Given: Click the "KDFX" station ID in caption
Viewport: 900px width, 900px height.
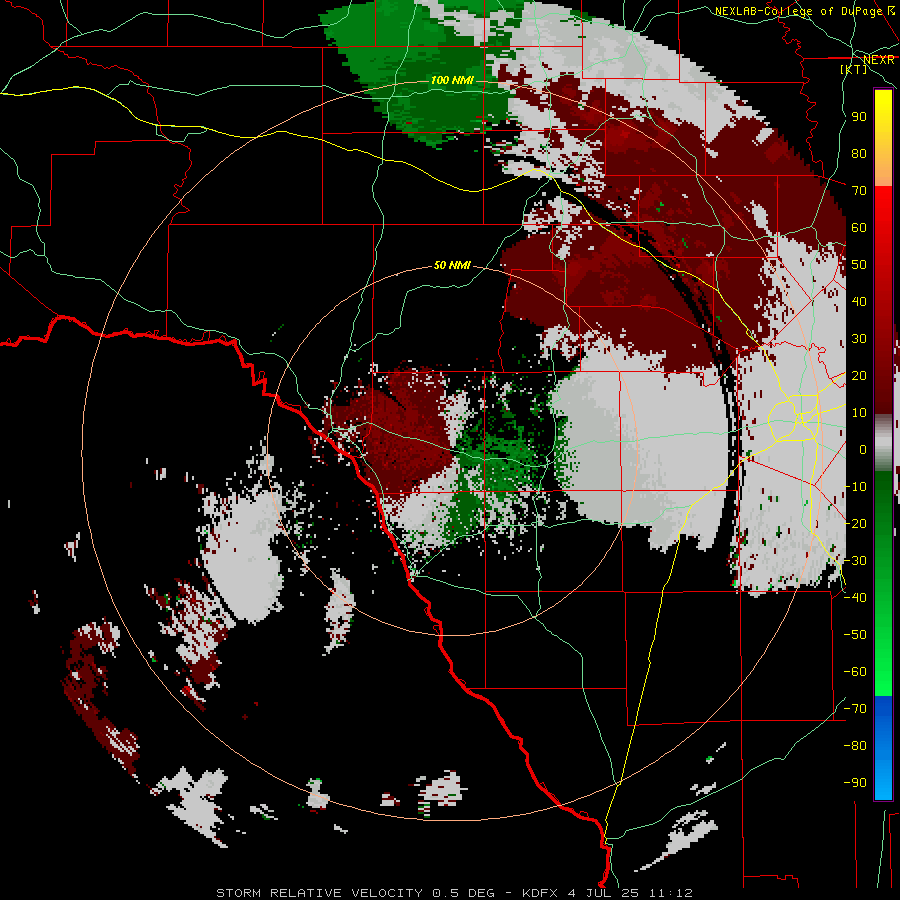Looking at the screenshot, I should click(541, 893).
